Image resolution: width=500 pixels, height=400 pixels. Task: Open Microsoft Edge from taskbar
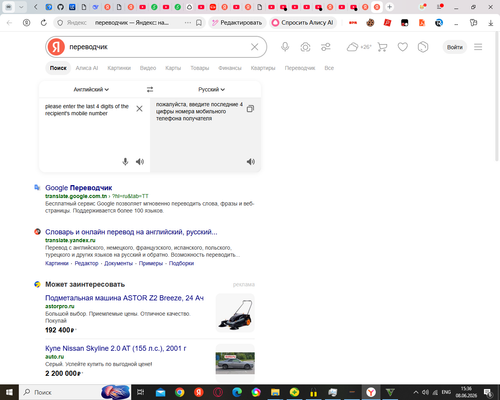(237, 392)
